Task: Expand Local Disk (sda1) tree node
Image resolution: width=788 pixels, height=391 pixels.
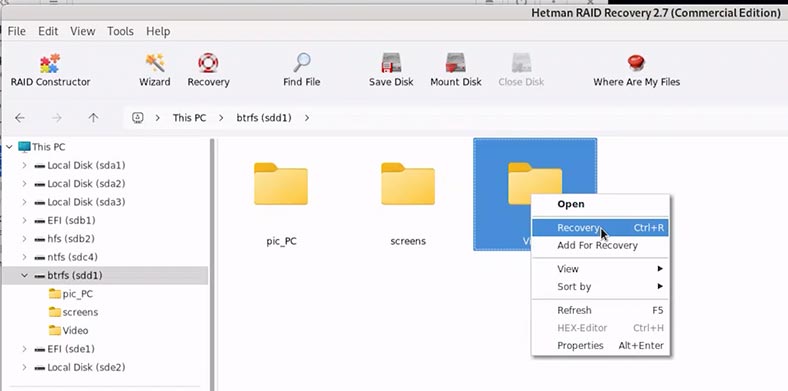Action: click(24, 165)
